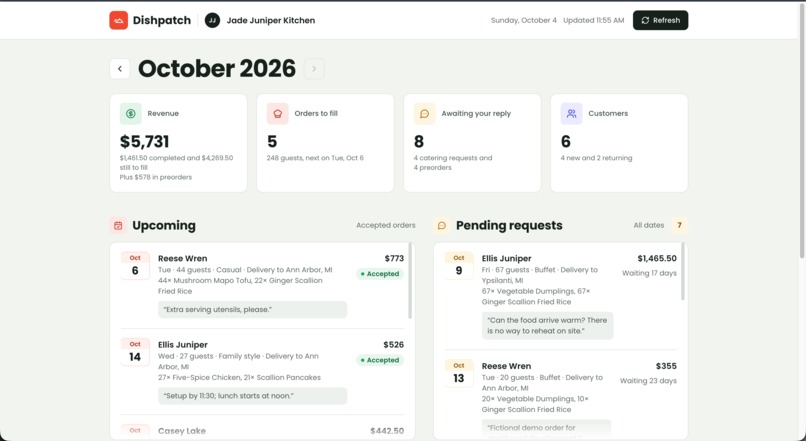Click the Upcoming list scrollbar
The width and height of the screenshot is (806, 441).
pyautogui.click(x=410, y=281)
